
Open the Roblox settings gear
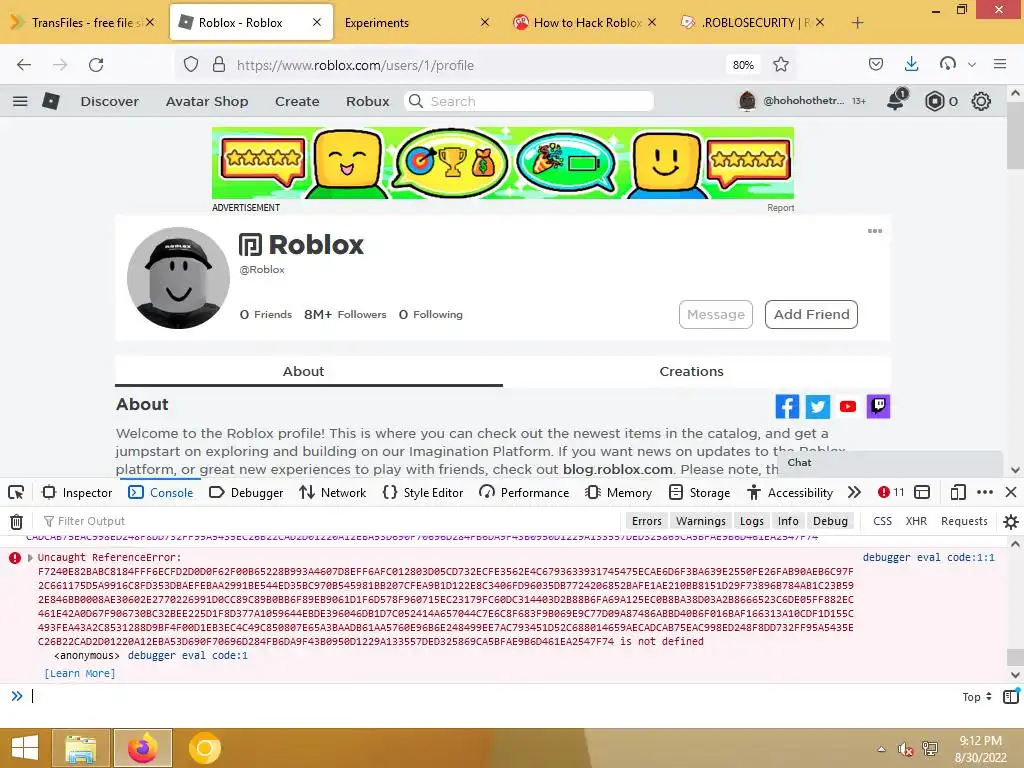tap(981, 101)
